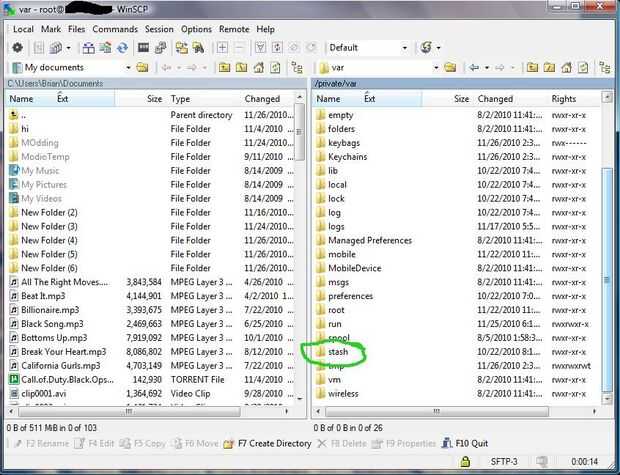Open the Files menu

click(x=76, y=29)
